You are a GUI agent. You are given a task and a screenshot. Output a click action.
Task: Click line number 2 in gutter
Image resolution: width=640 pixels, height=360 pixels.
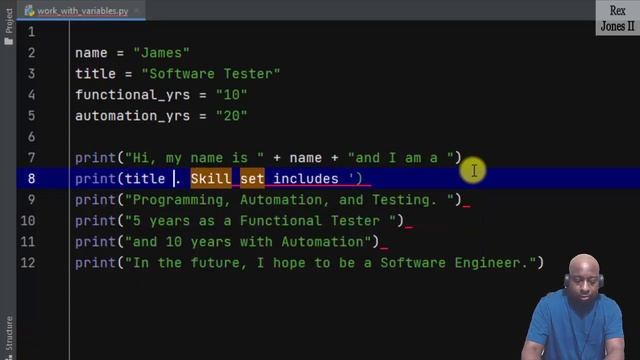[31, 53]
